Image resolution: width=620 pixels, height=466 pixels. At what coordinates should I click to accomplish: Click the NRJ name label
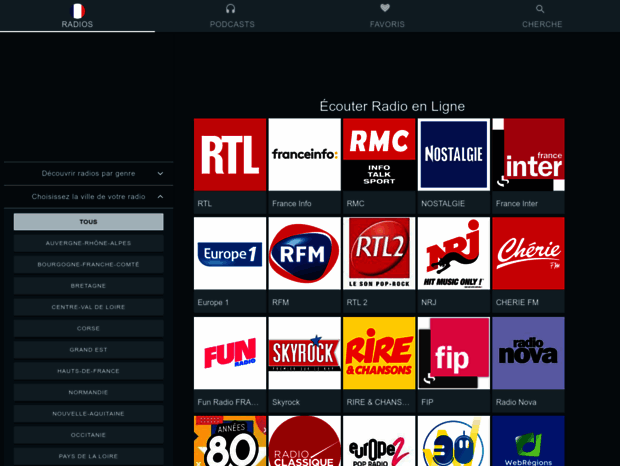[x=429, y=302]
